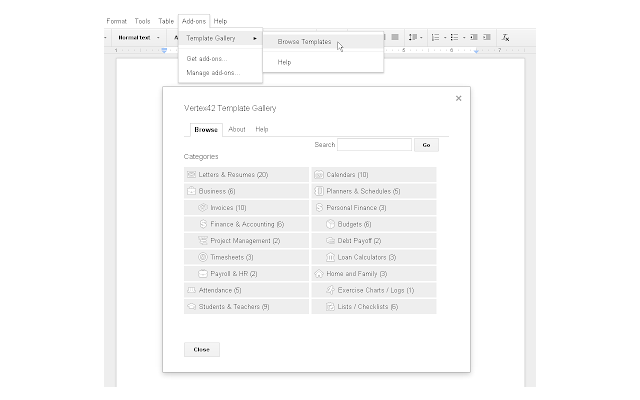Open Budgets (6) category
The image size is (640, 400).
tap(374, 224)
